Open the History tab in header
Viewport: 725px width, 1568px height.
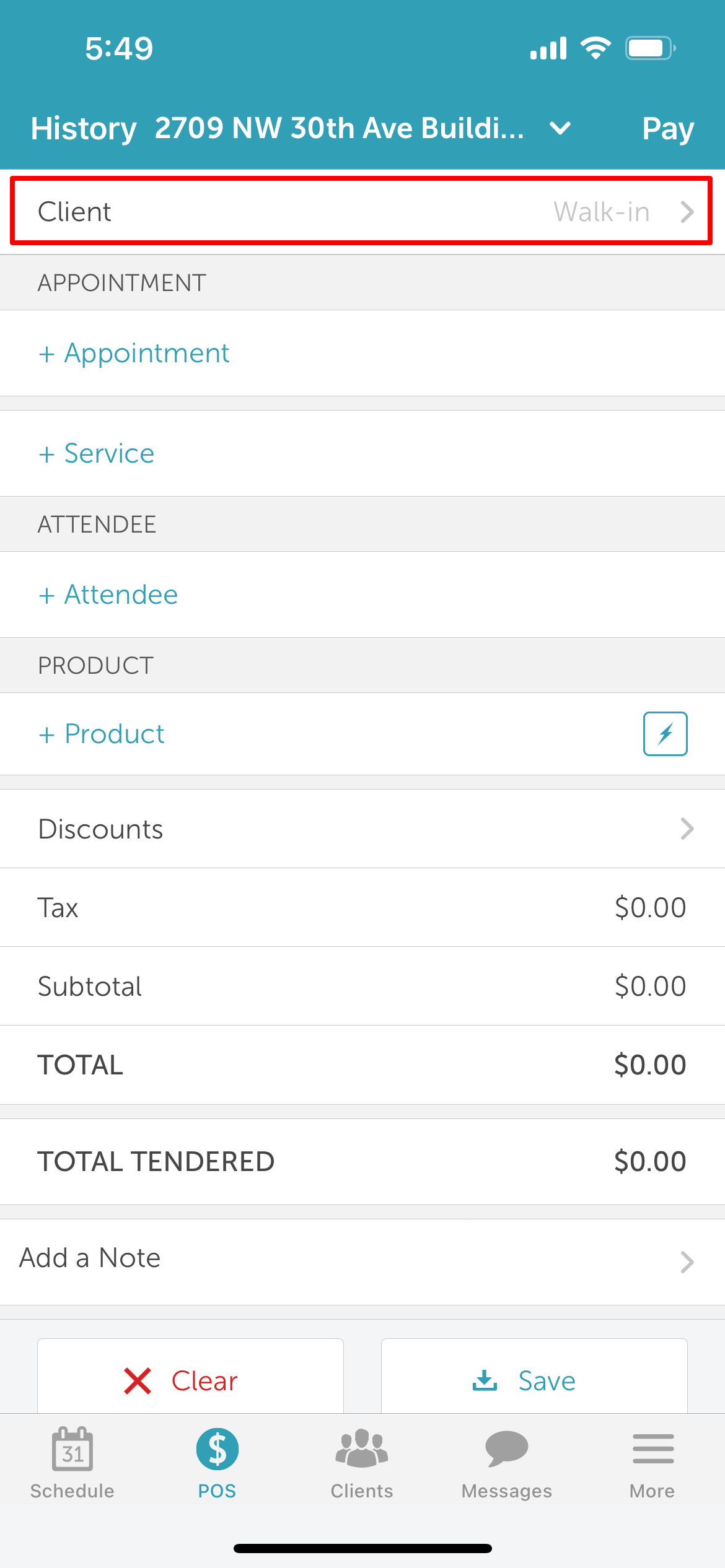pos(84,129)
